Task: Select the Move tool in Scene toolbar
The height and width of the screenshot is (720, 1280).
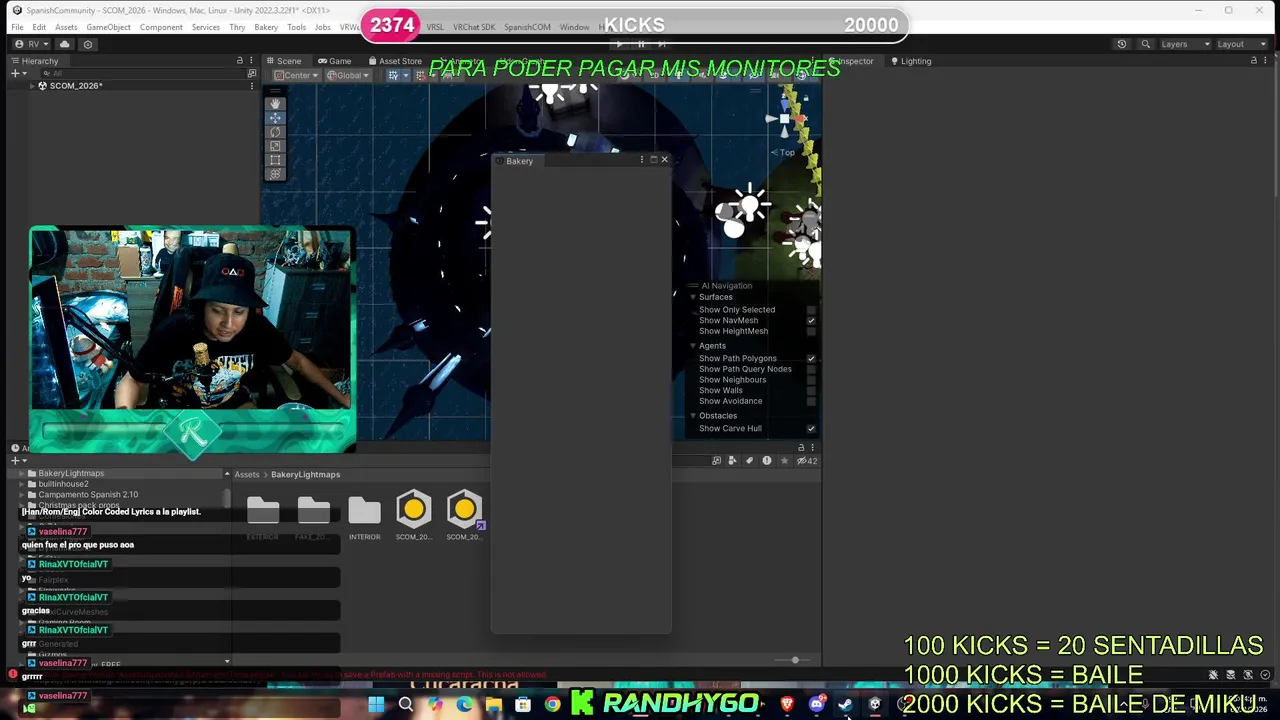Action: coord(275,118)
